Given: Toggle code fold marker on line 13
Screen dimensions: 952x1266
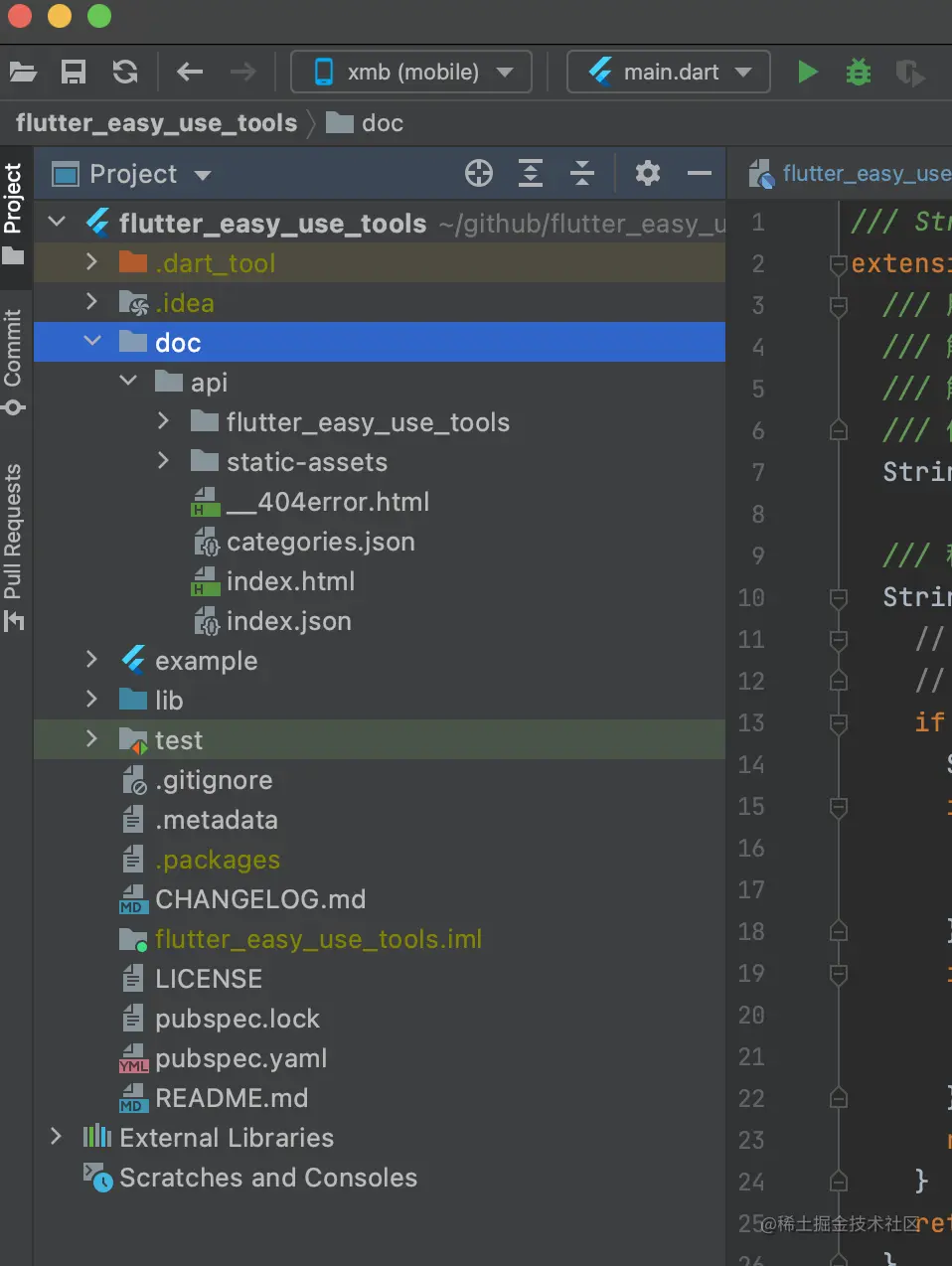Looking at the screenshot, I should (x=839, y=722).
